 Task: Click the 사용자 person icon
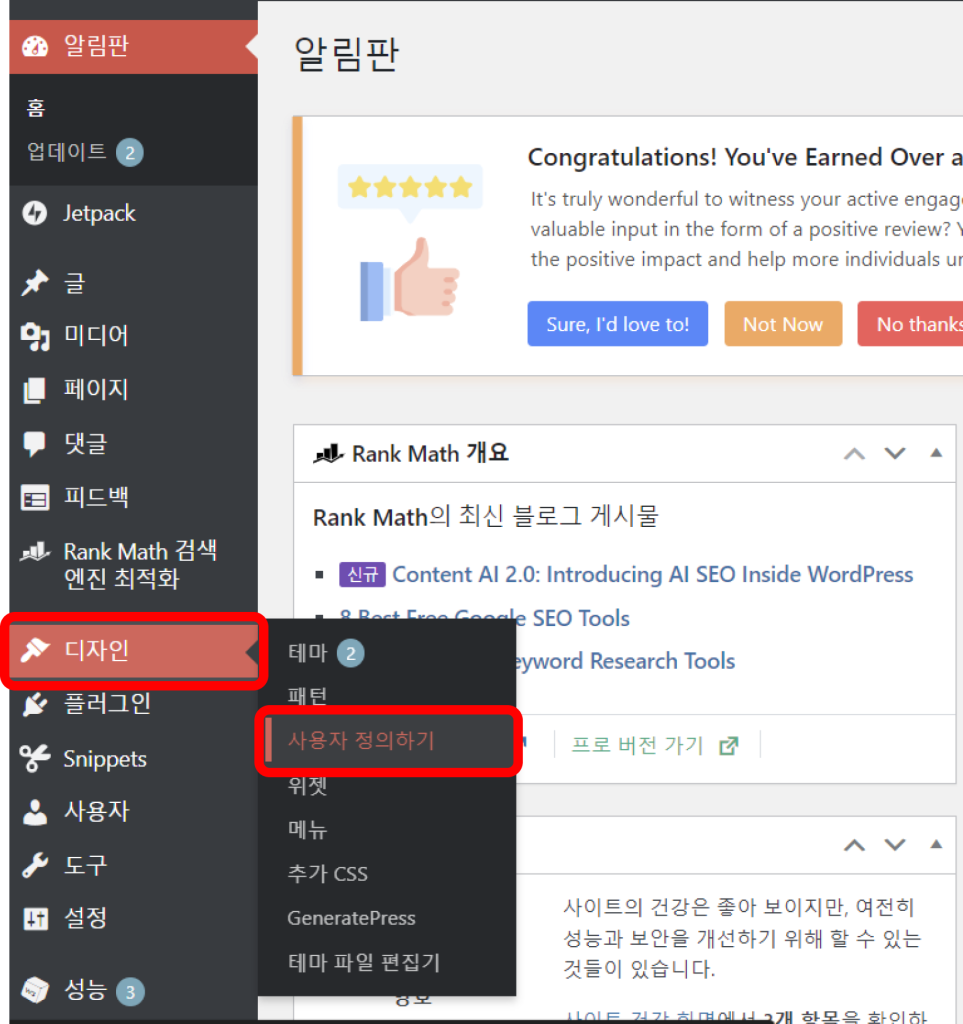35,812
